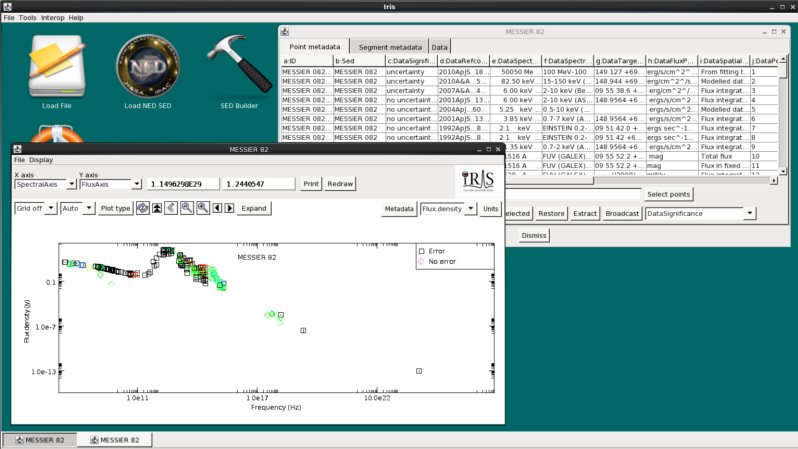This screenshot has width=798, height=449.
Task: Open the Y axis FluxAxis dropdown
Action: click(136, 184)
